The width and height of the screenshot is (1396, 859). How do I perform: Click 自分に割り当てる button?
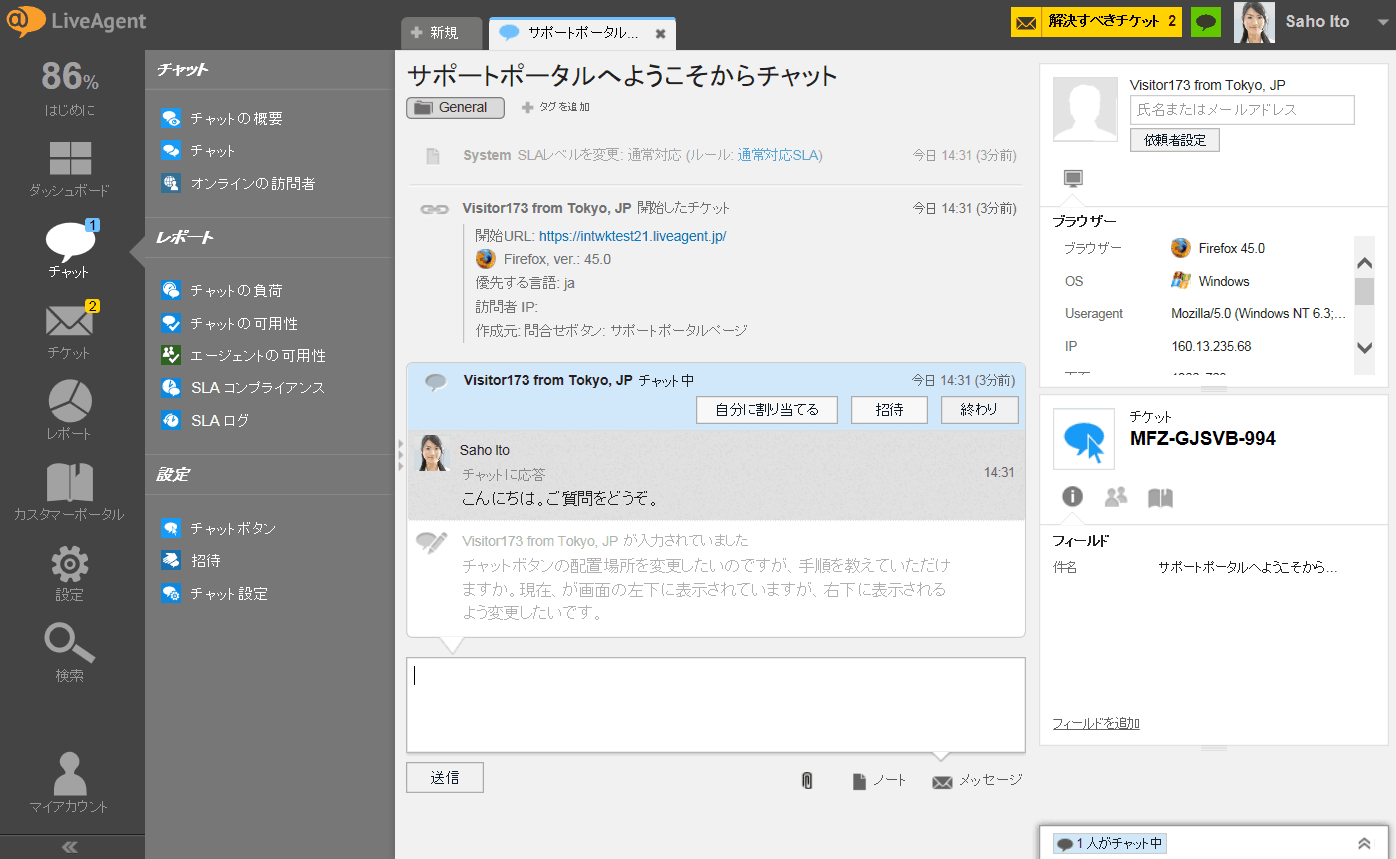pyautogui.click(x=767, y=410)
